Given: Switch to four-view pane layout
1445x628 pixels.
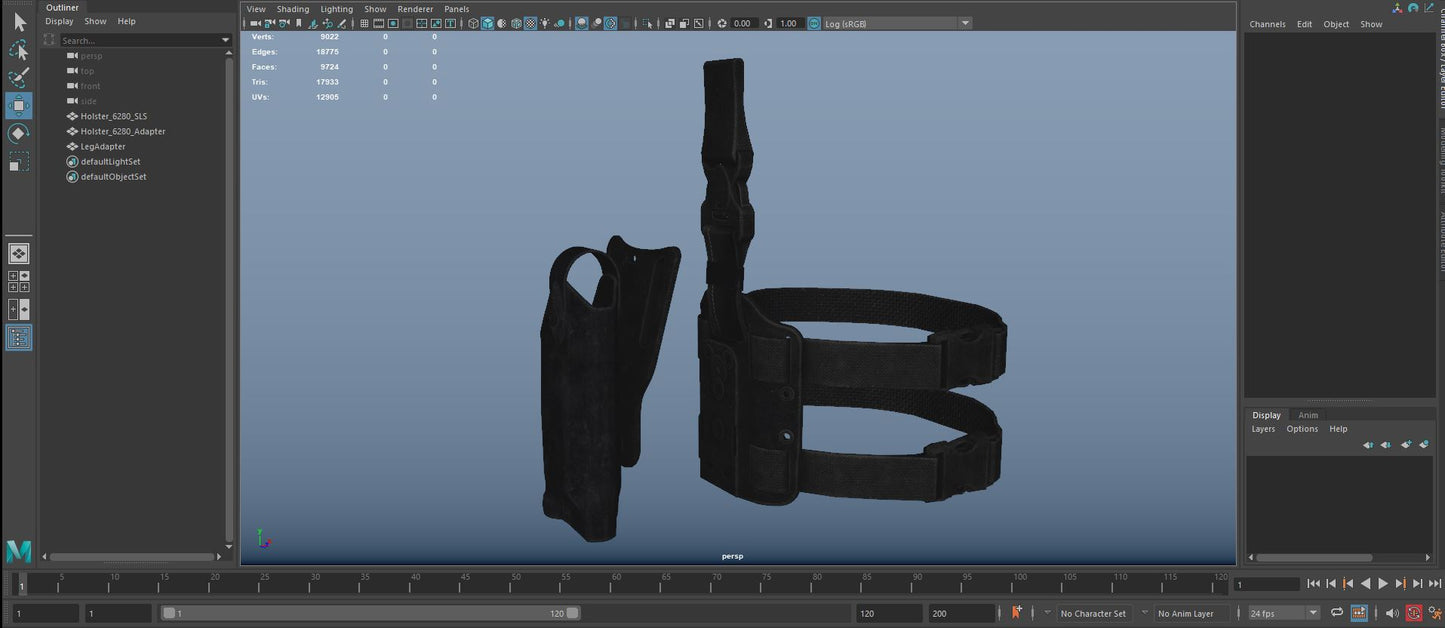Looking at the screenshot, I should point(18,282).
